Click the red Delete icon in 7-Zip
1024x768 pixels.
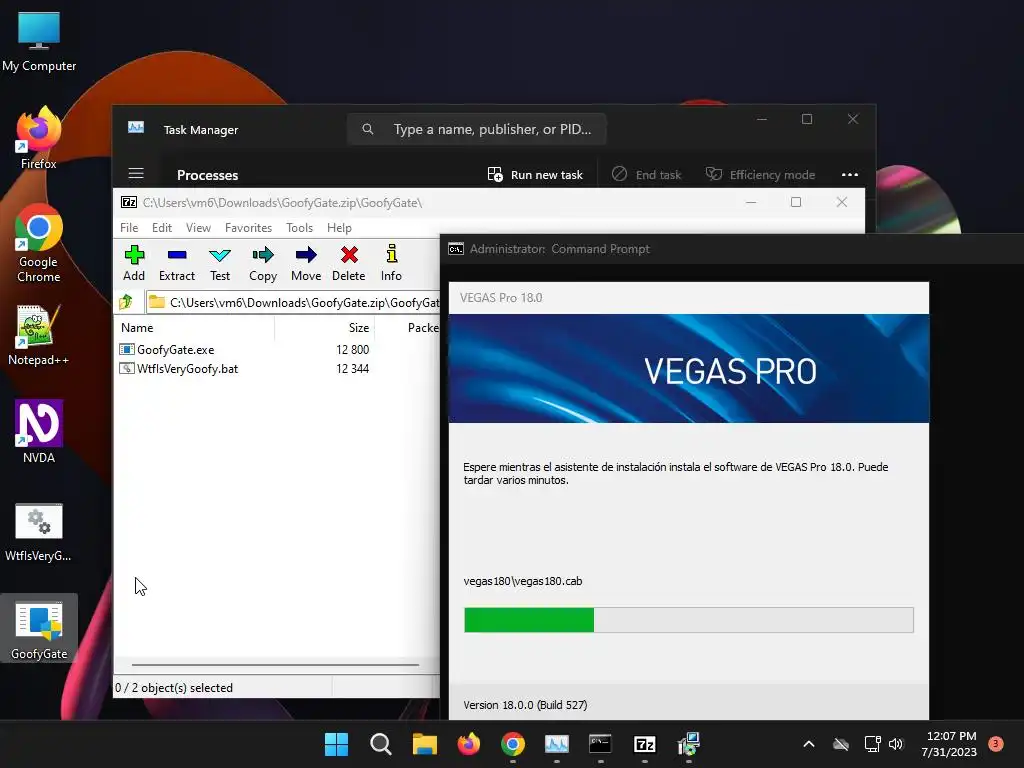click(349, 263)
